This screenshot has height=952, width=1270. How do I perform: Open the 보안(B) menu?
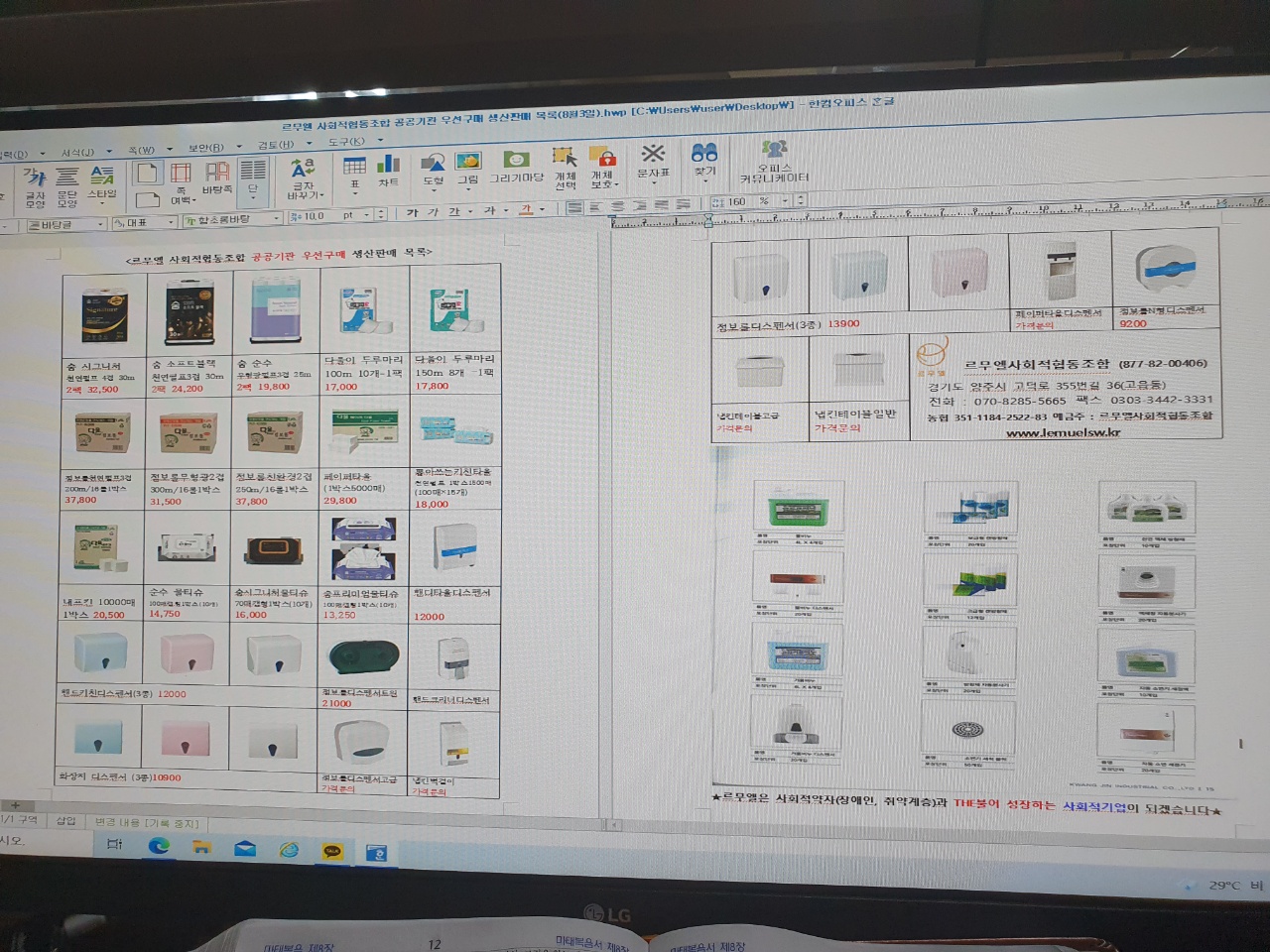click(x=205, y=148)
